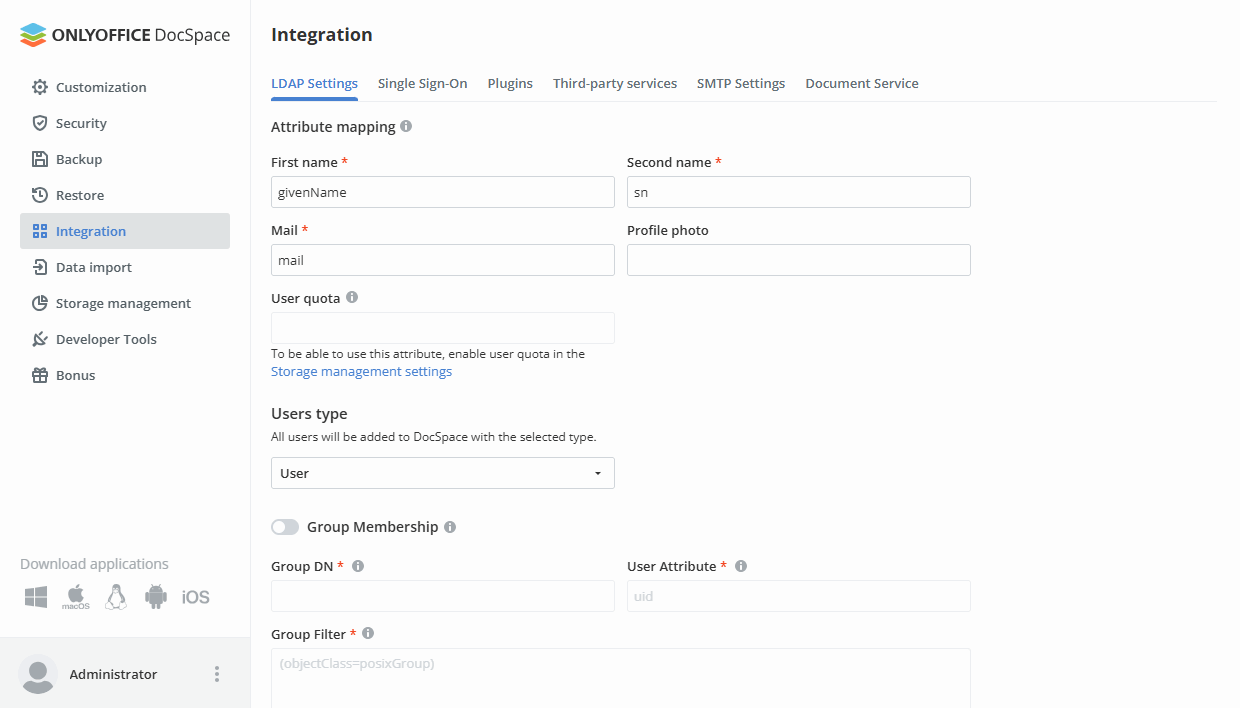Click inside the Second name input field
The height and width of the screenshot is (708, 1240).
[x=798, y=192]
